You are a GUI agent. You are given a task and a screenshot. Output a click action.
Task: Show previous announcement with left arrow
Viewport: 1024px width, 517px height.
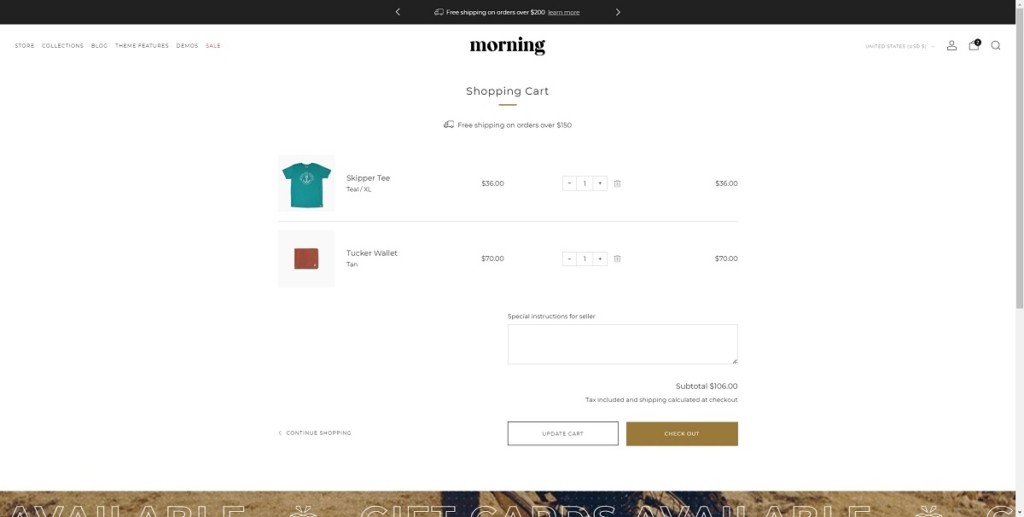[x=398, y=12]
